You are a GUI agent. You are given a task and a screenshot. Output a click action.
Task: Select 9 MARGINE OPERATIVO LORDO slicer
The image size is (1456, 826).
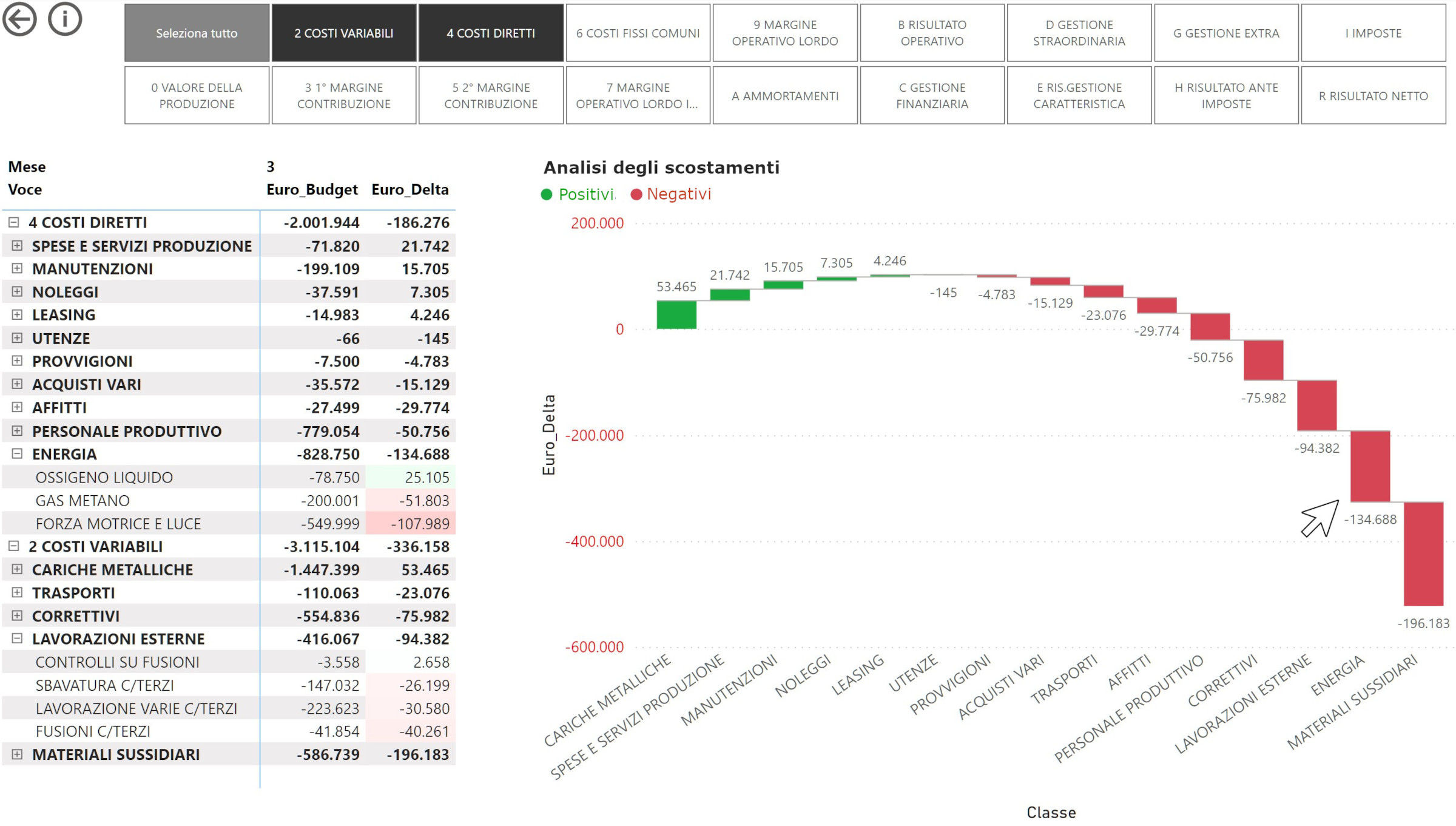point(785,33)
